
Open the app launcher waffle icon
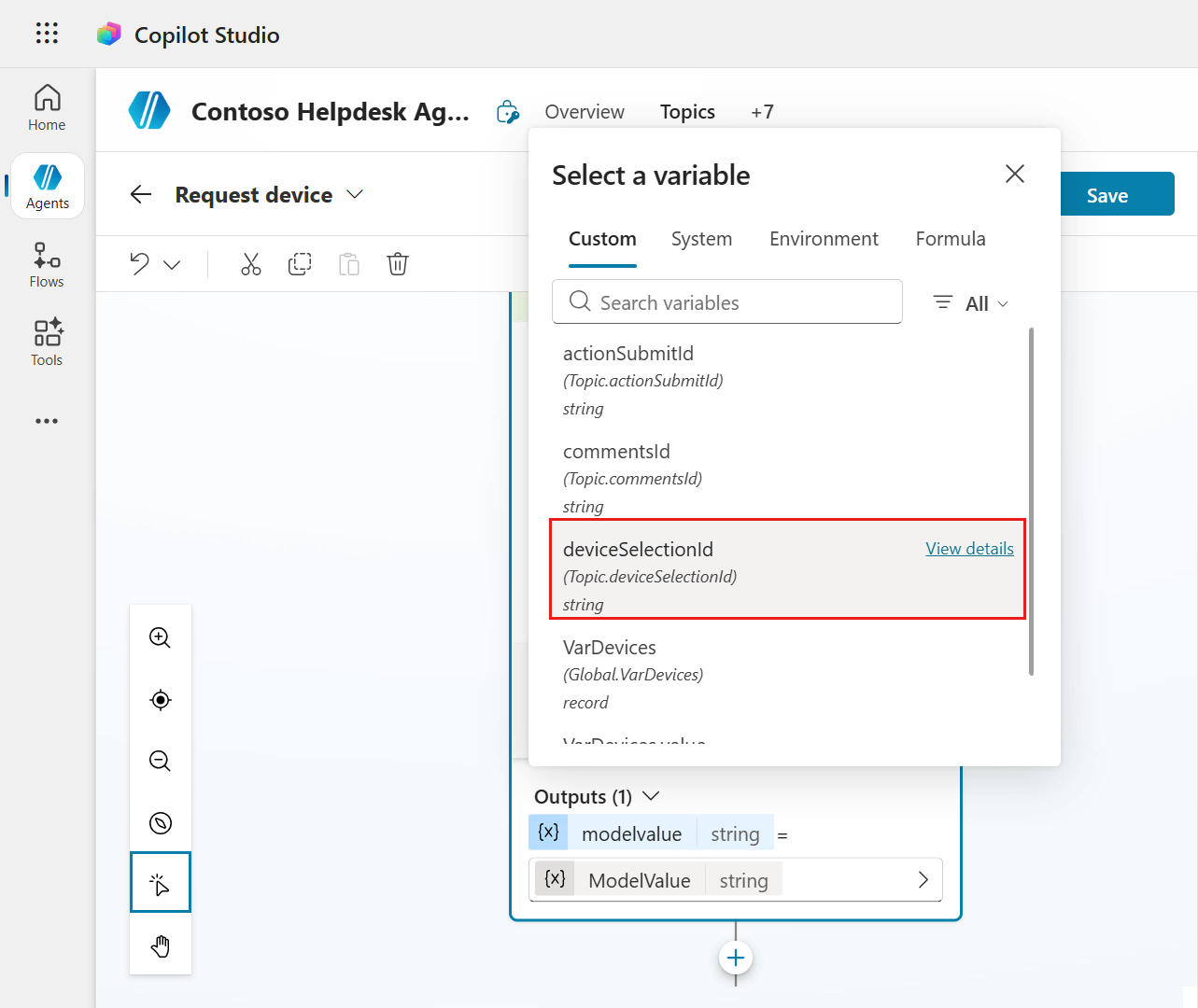pos(47,34)
